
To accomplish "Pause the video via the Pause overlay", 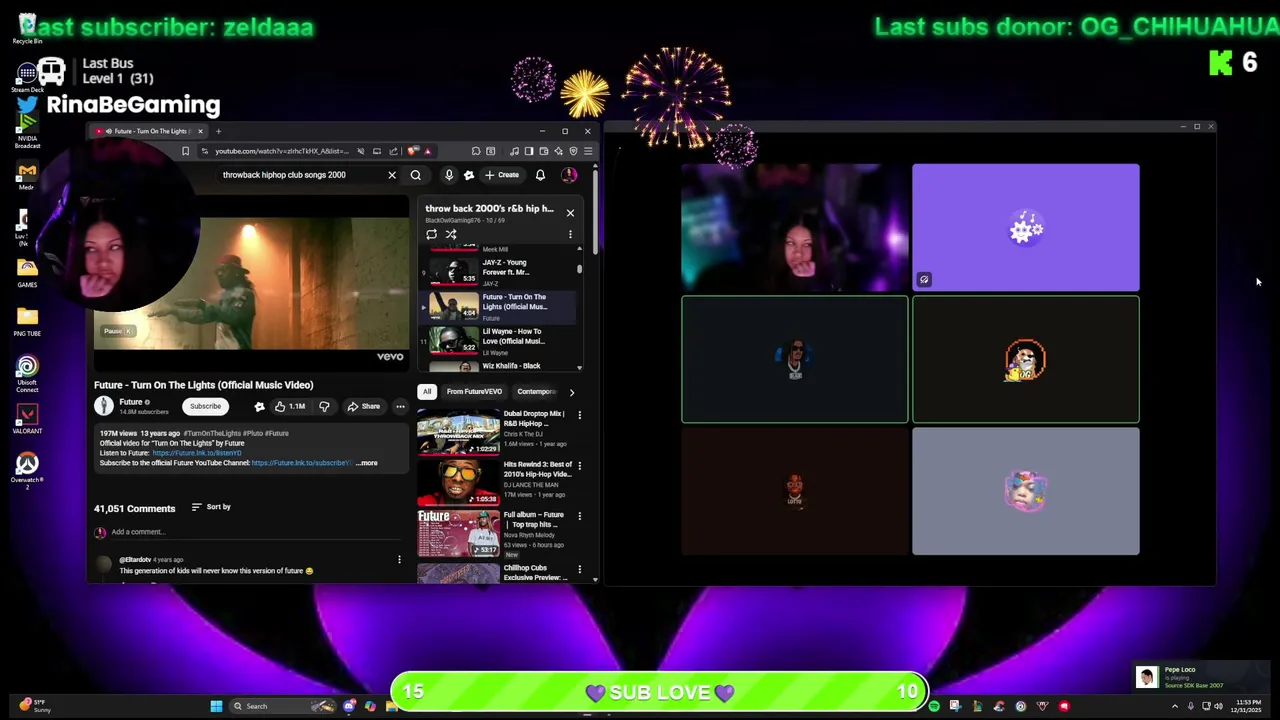I will click(116, 331).
